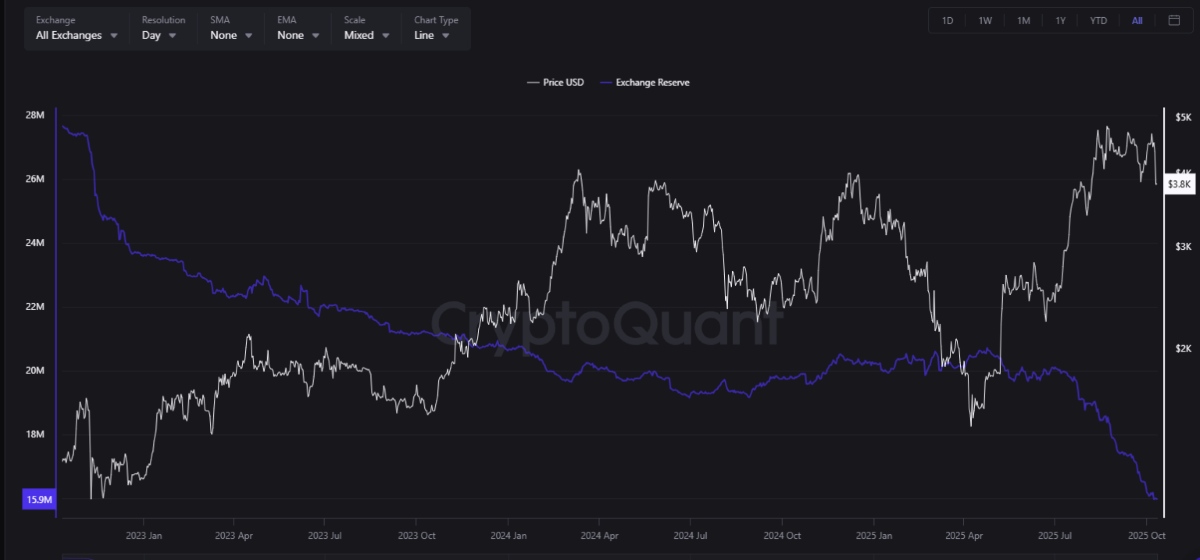Screen dimensions: 1200x560
Task: Change Chart Type from Line
Action: 432,35
